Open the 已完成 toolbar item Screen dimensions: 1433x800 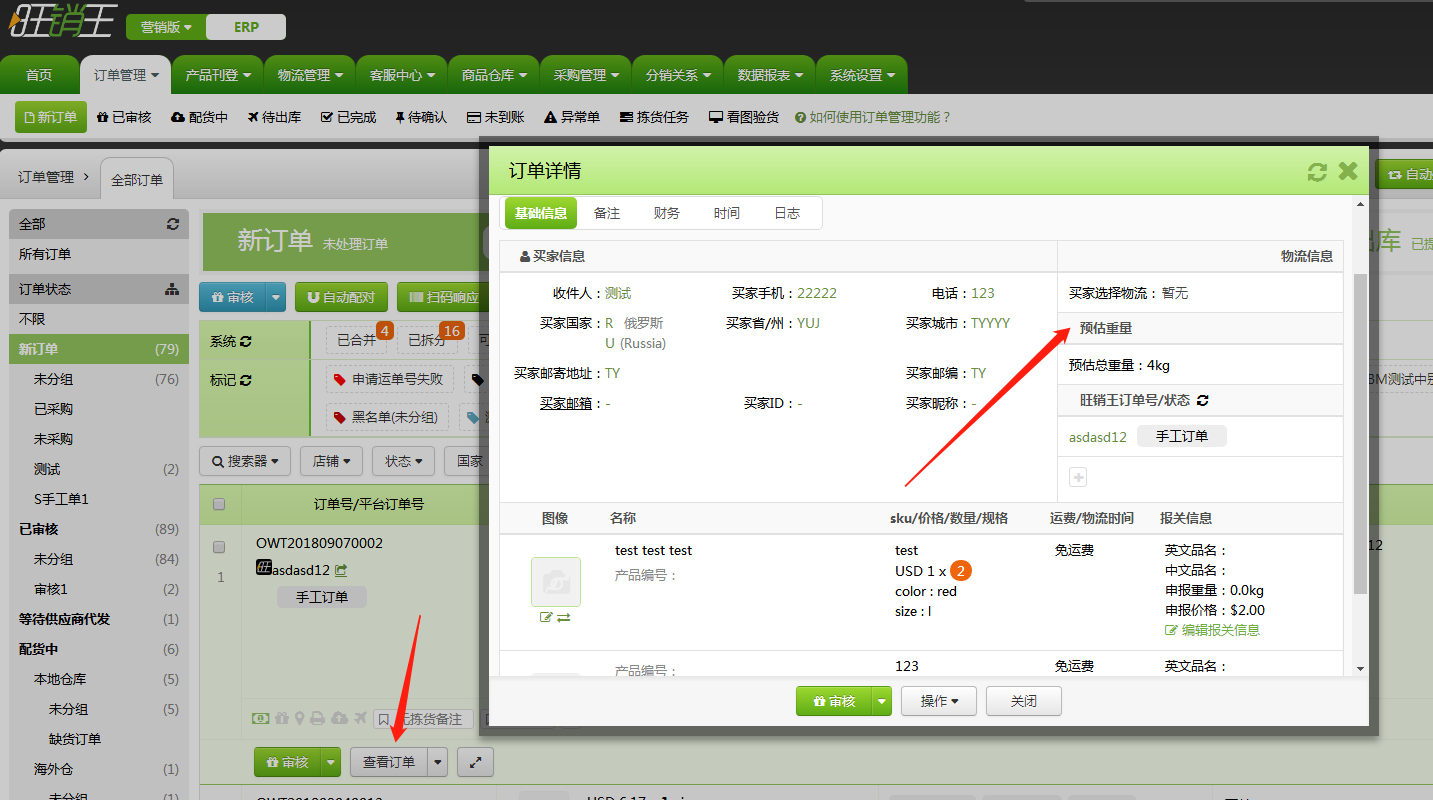(348, 117)
